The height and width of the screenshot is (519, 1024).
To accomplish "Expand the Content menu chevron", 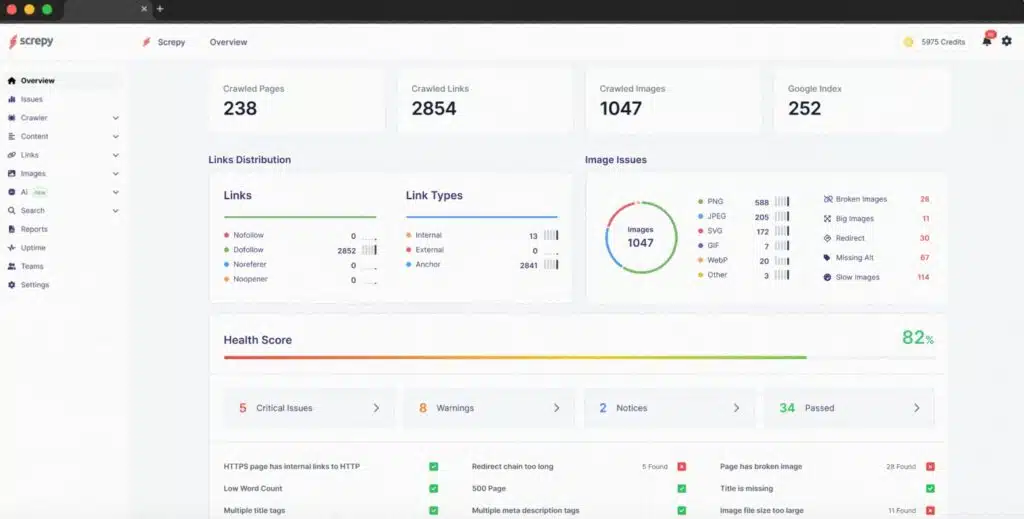I will pyautogui.click(x=116, y=136).
